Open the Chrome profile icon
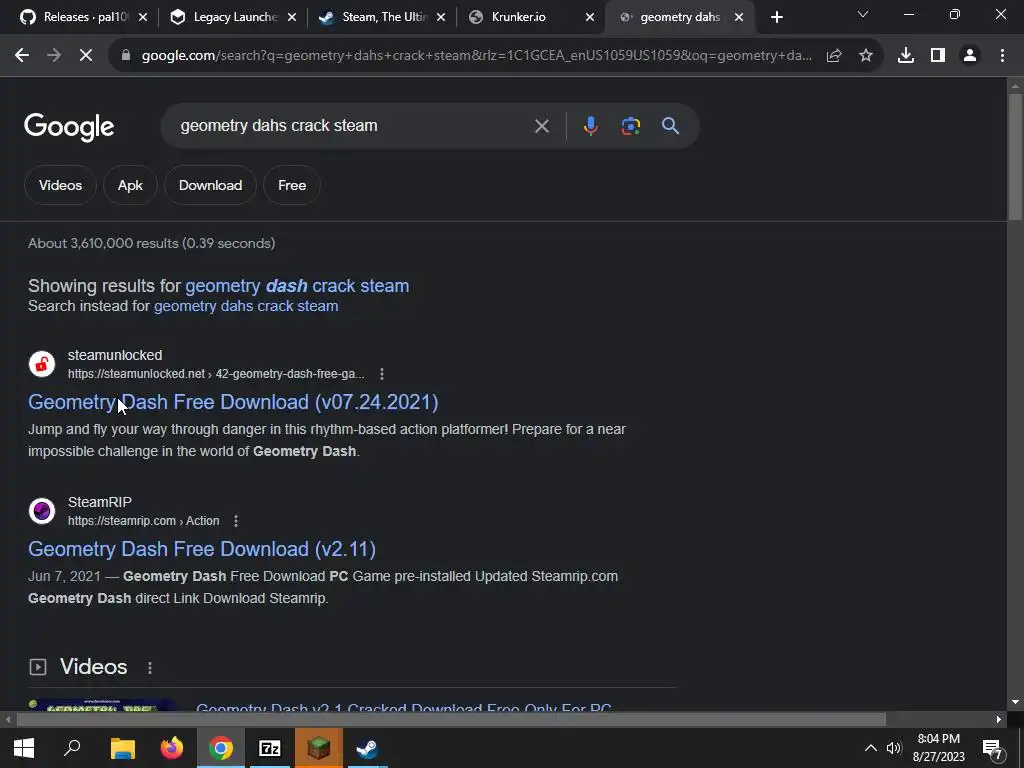The width and height of the screenshot is (1024, 768). coord(970,56)
